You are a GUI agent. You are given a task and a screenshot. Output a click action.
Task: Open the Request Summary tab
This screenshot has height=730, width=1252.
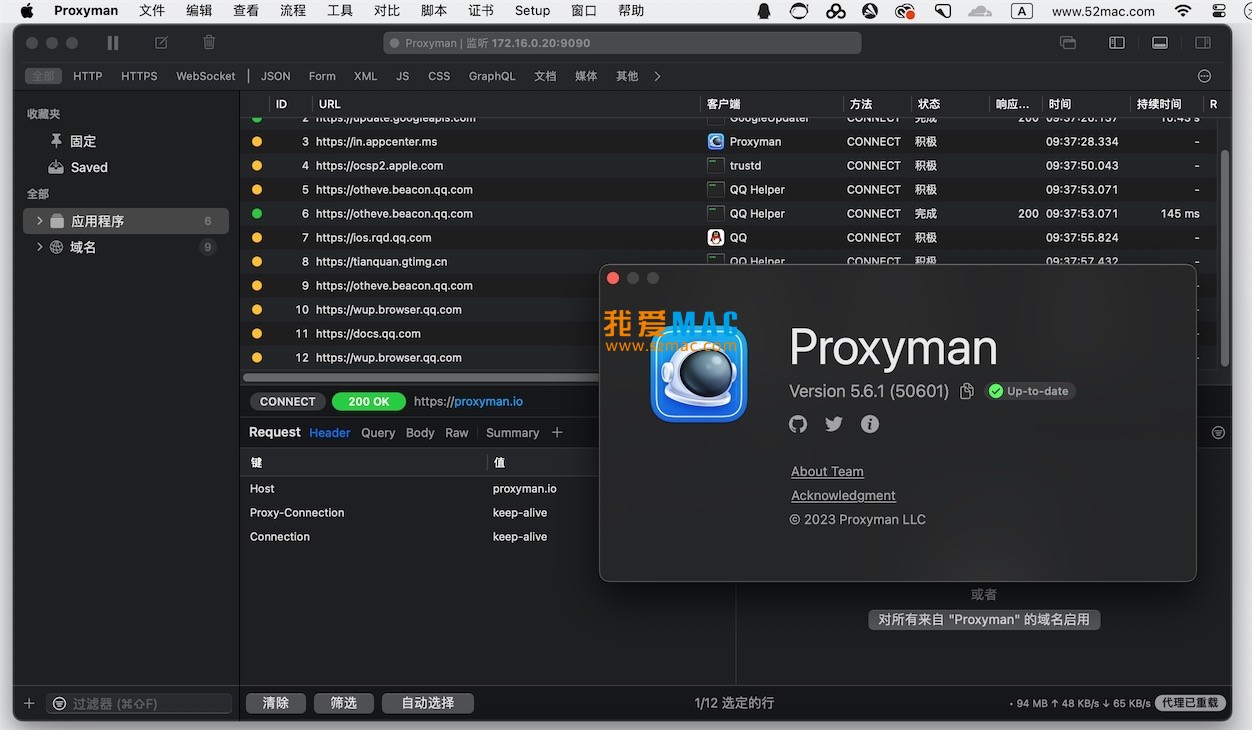coord(513,433)
